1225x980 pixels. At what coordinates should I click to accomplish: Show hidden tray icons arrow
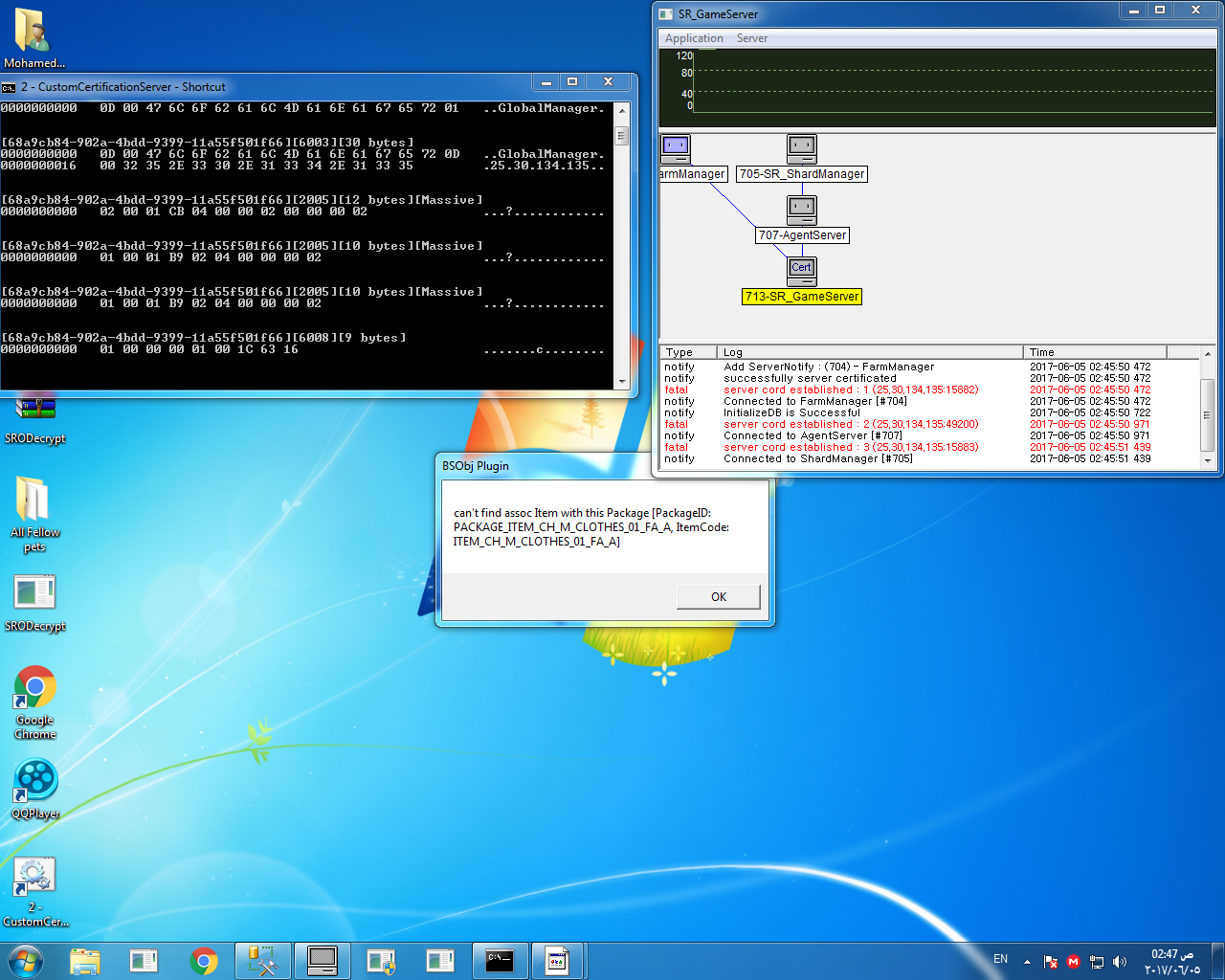[1027, 961]
